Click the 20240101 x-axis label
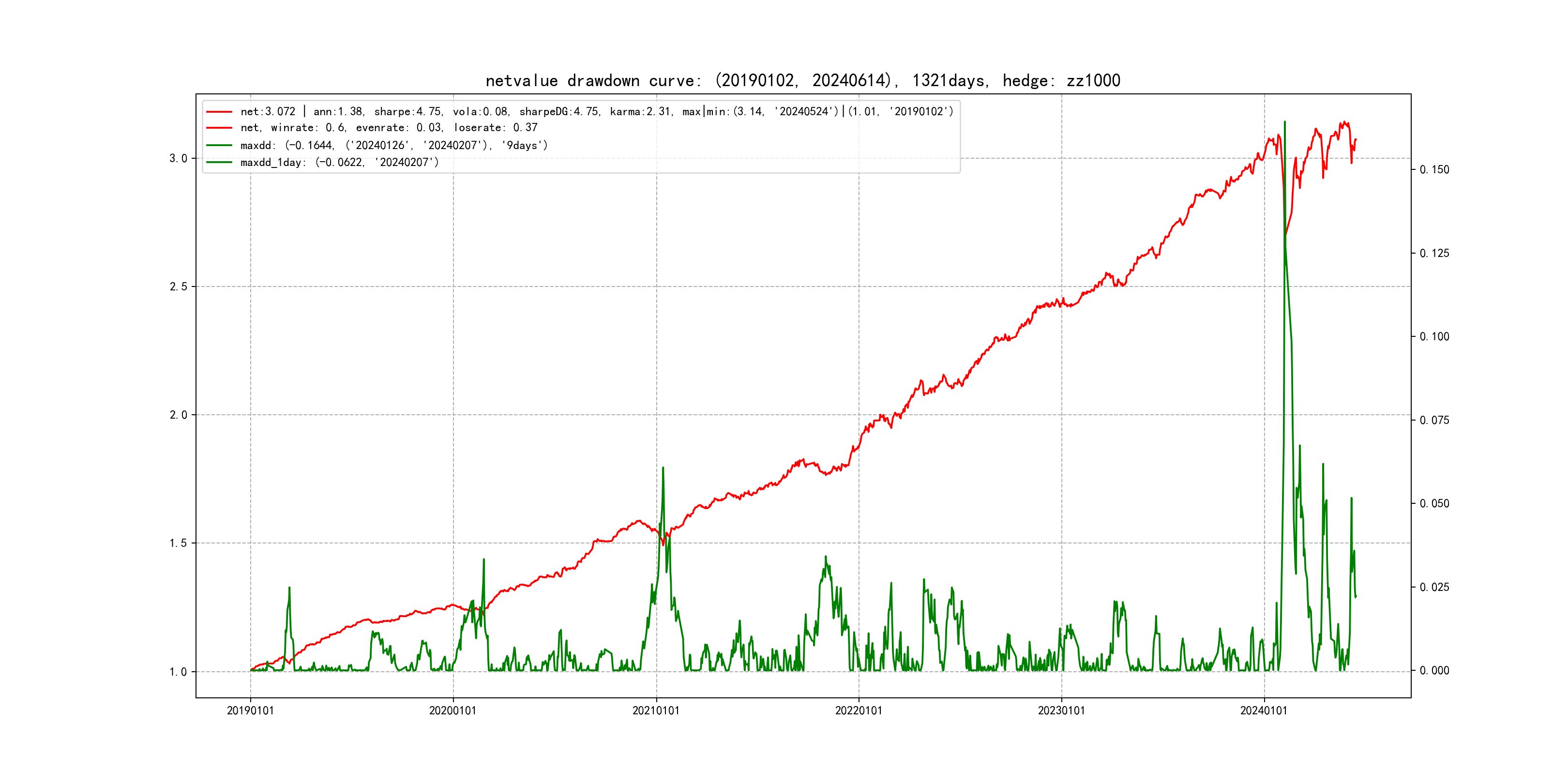 (1264, 710)
